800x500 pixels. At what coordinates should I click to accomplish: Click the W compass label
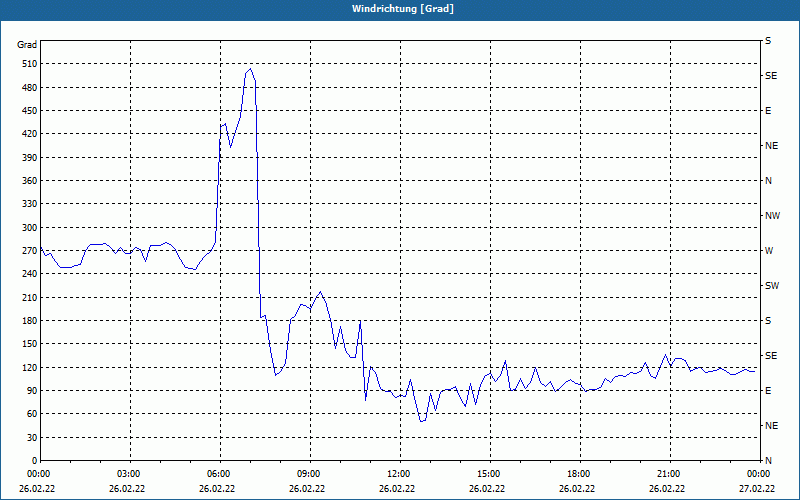coord(769,251)
